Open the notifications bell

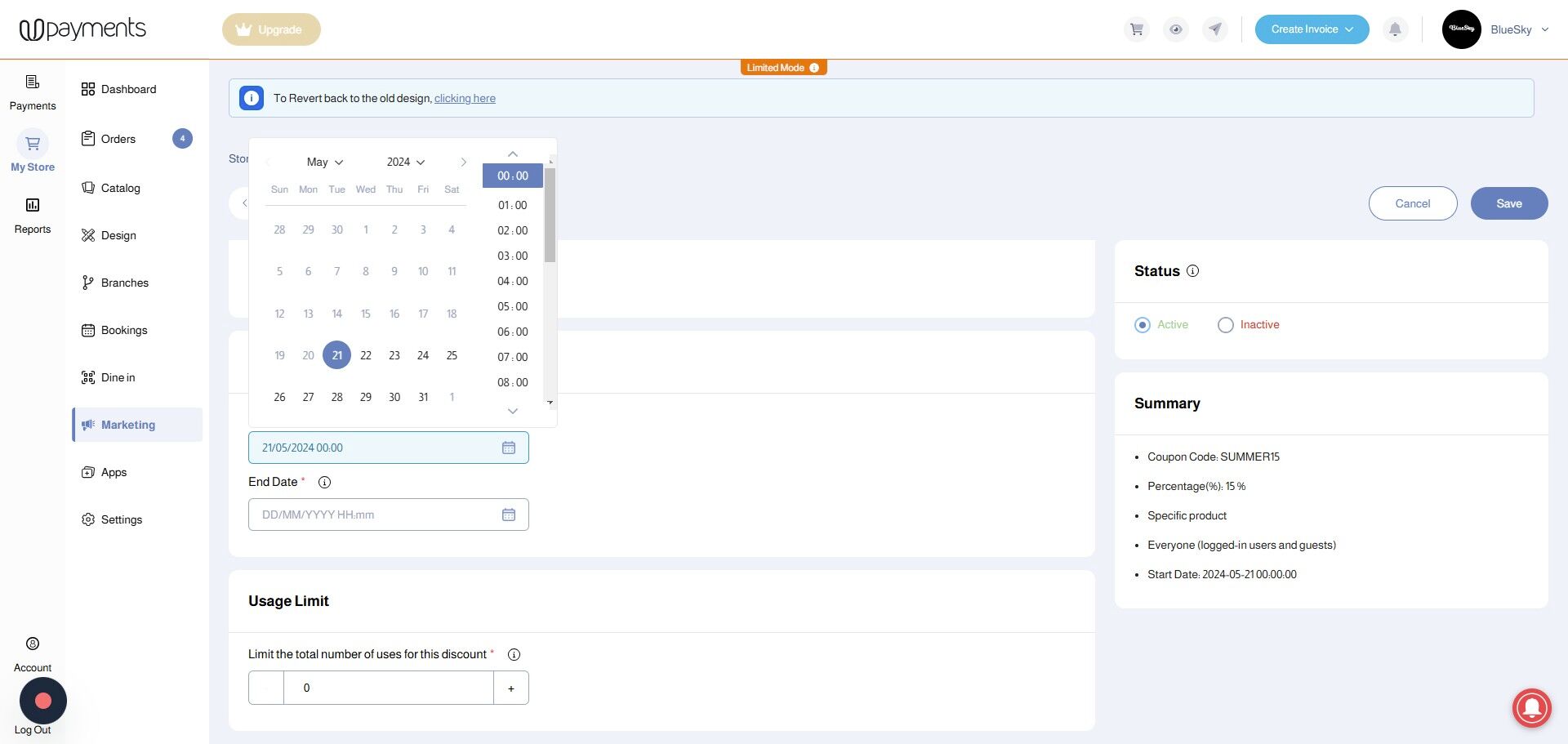1395,29
